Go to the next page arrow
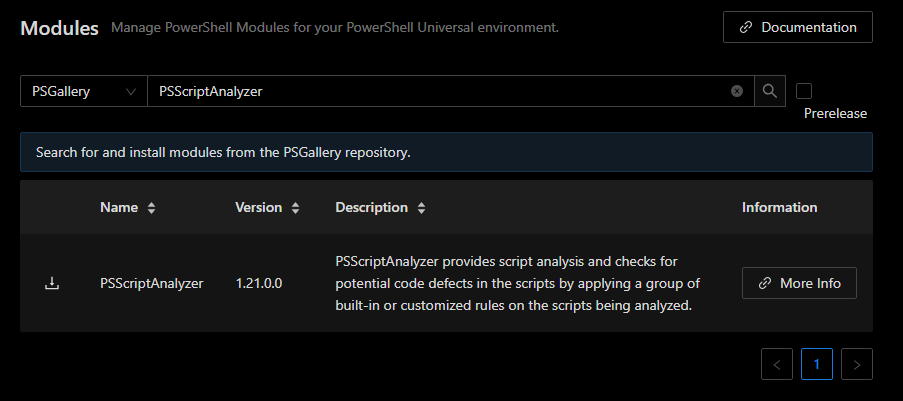The height and width of the screenshot is (401, 903). [857, 364]
